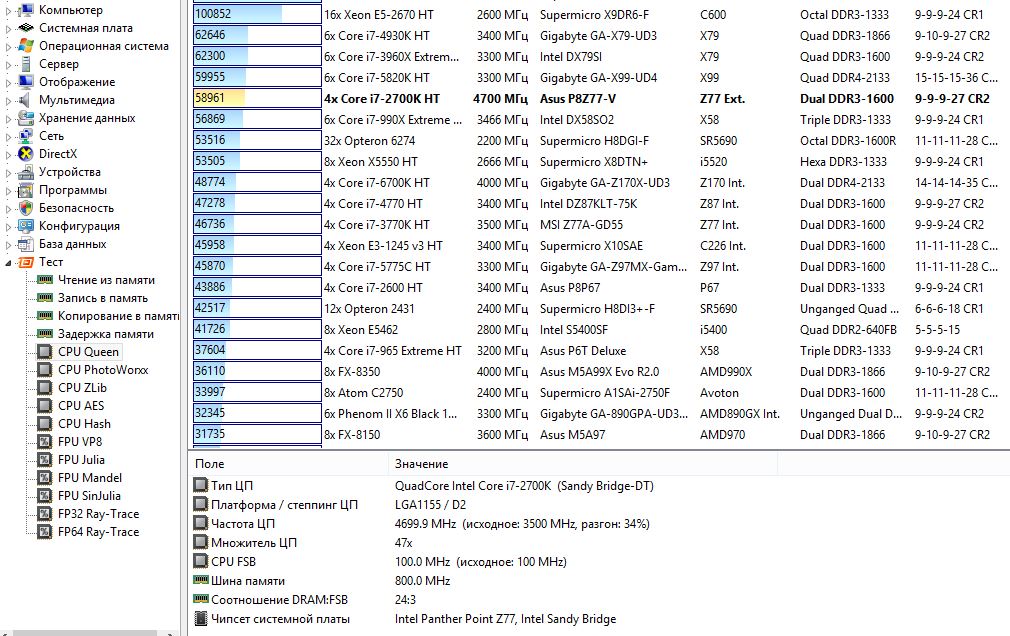Screen dimensions: 1010x636
Task: Click the Запись в память memory icon
Action: pos(45,298)
